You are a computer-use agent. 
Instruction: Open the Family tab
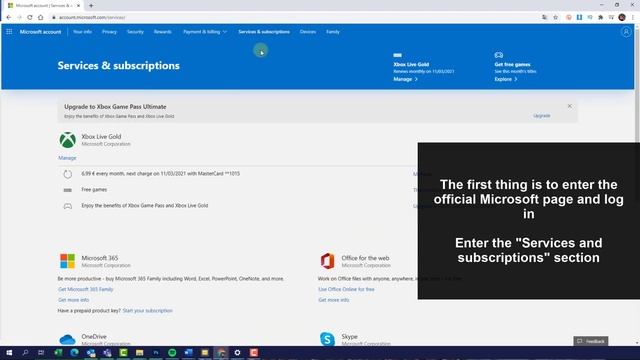[333, 32]
